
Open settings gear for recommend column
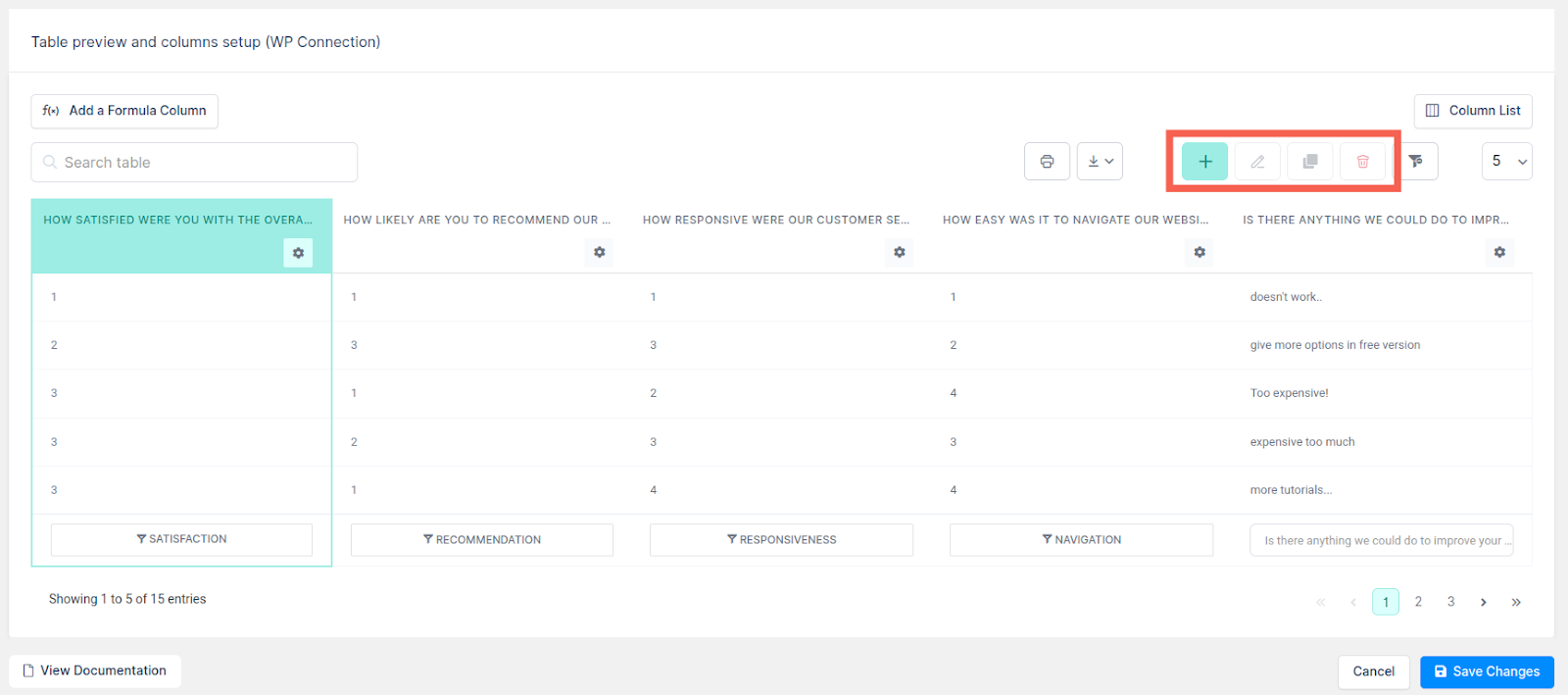[x=599, y=252]
